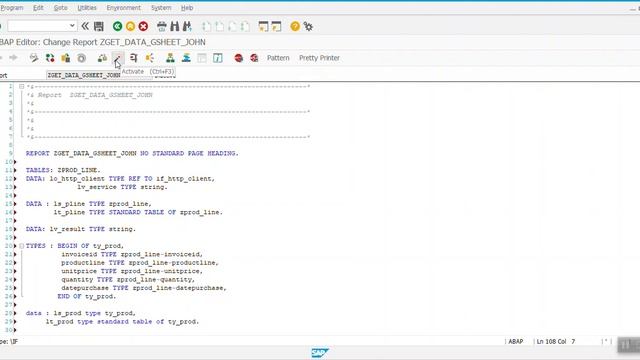Collapse the header comment block at line 1

22,87
